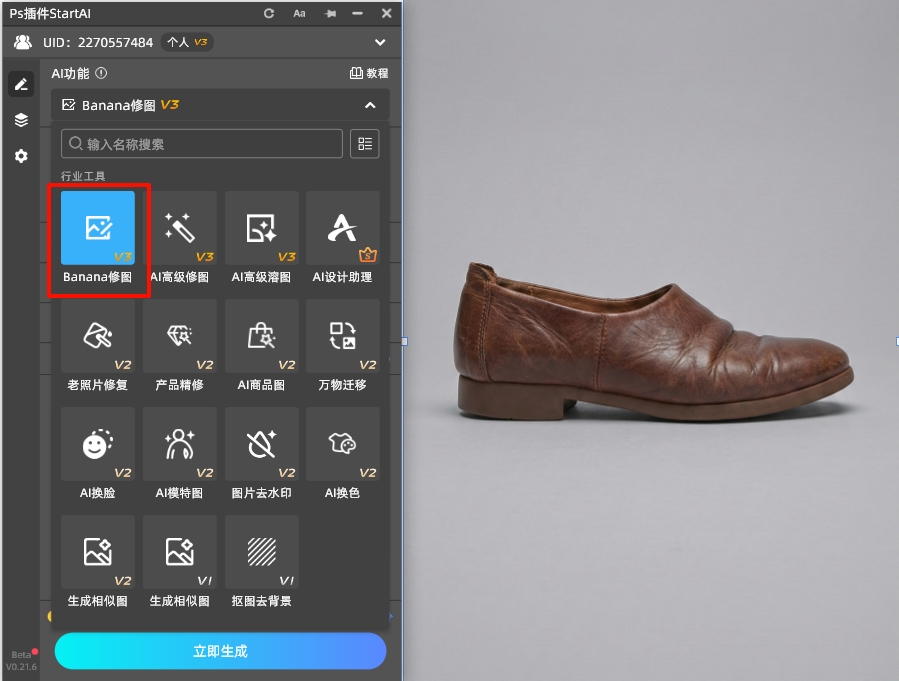
Task: Click the tool name search field
Action: [x=202, y=144]
